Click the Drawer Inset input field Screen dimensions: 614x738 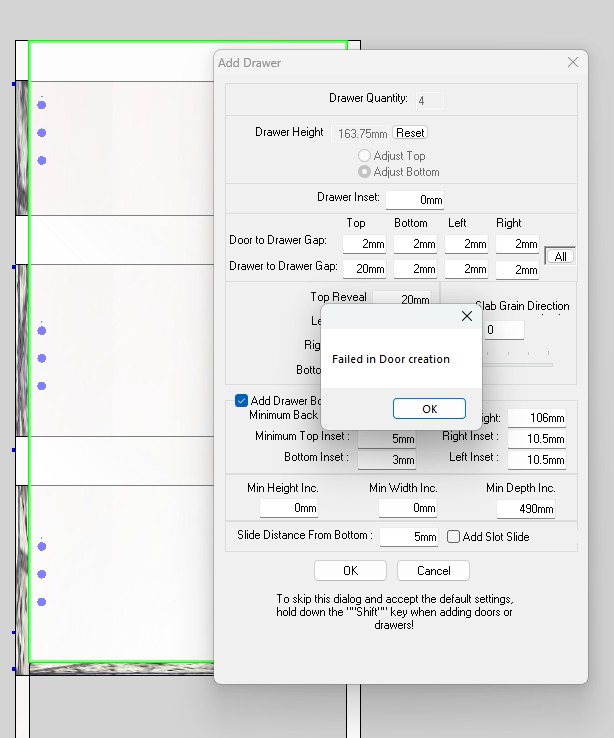click(415, 199)
